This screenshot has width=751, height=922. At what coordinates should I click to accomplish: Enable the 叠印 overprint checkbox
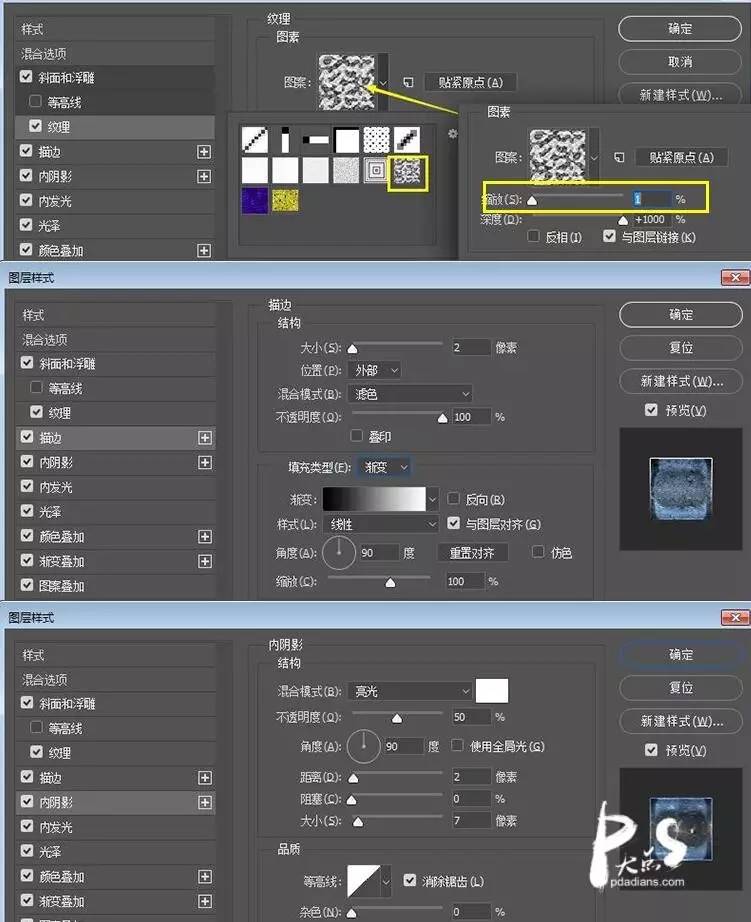[357, 436]
